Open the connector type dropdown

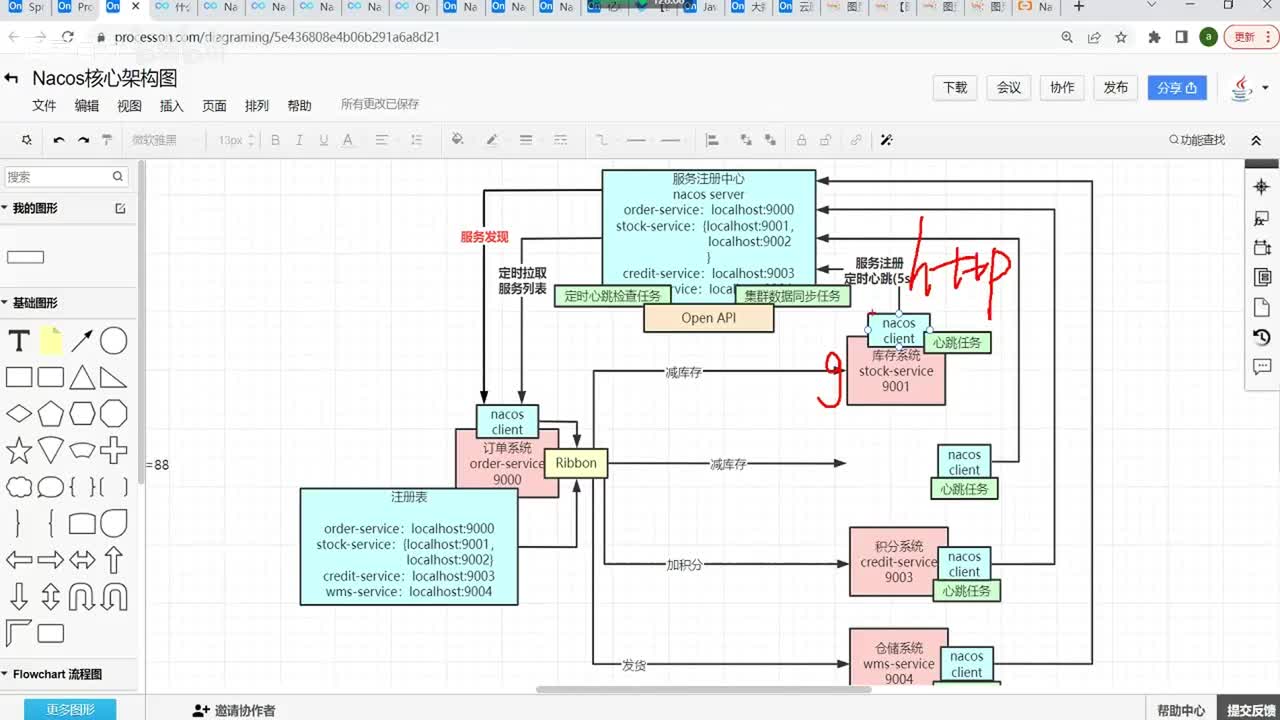pyautogui.click(x=602, y=140)
